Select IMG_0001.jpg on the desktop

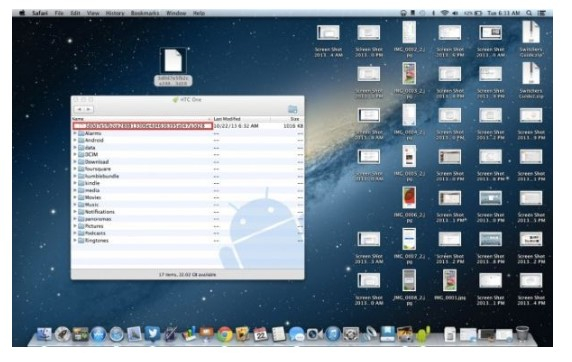(x=450, y=285)
